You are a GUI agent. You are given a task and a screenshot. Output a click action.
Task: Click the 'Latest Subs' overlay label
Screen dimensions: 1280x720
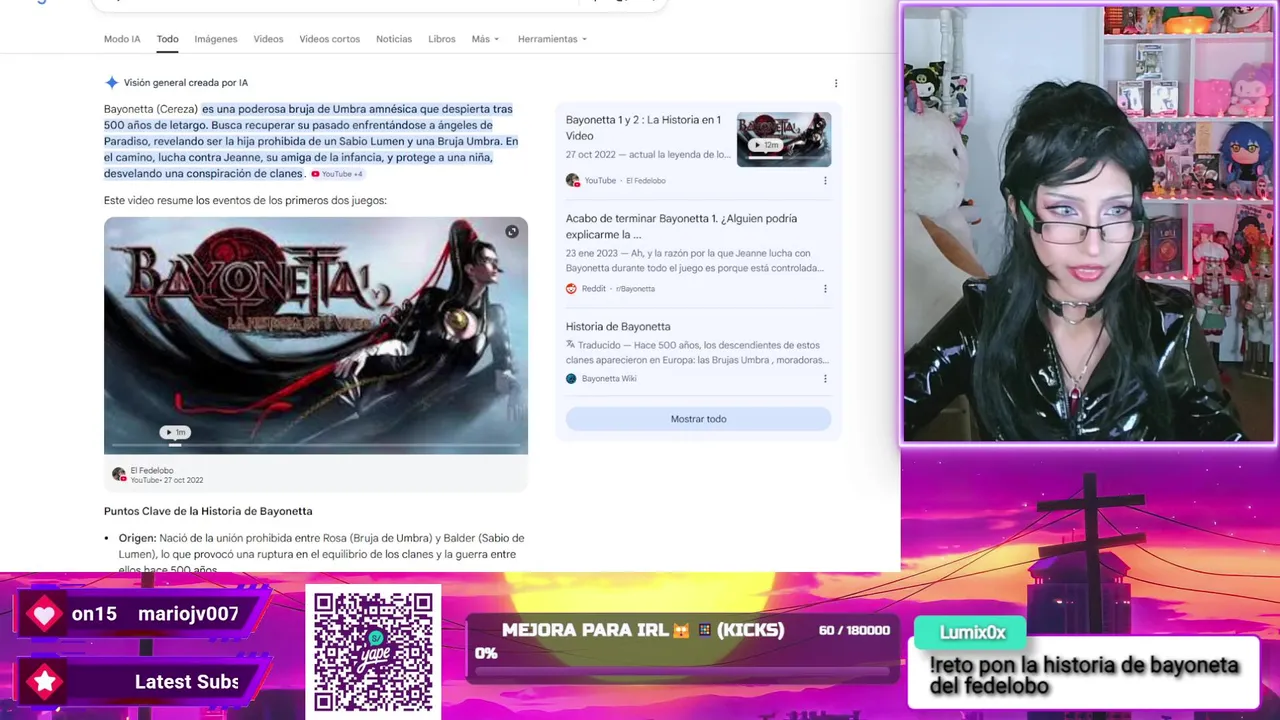pos(186,682)
